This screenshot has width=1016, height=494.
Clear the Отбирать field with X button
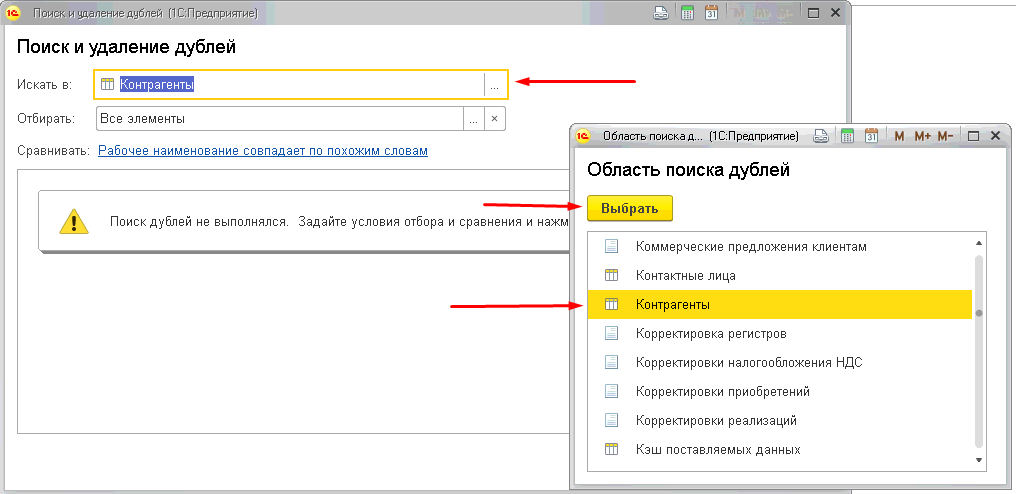pyautogui.click(x=494, y=119)
